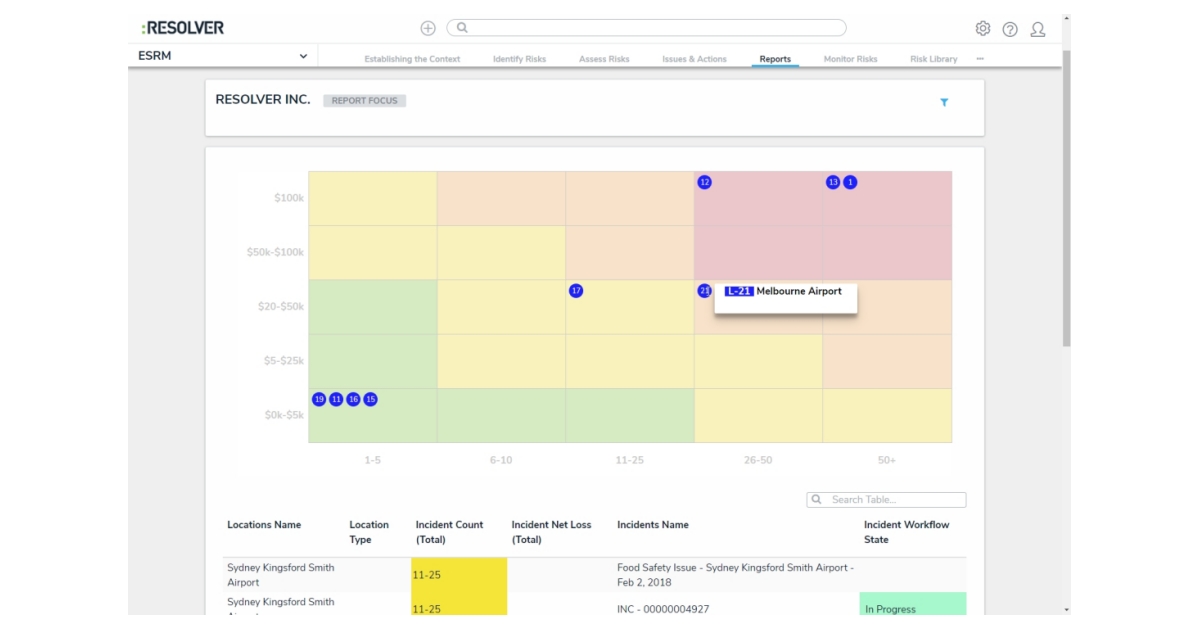The height and width of the screenshot is (627, 1200).
Task: Click the Help question mark icon
Action: (x=1010, y=29)
